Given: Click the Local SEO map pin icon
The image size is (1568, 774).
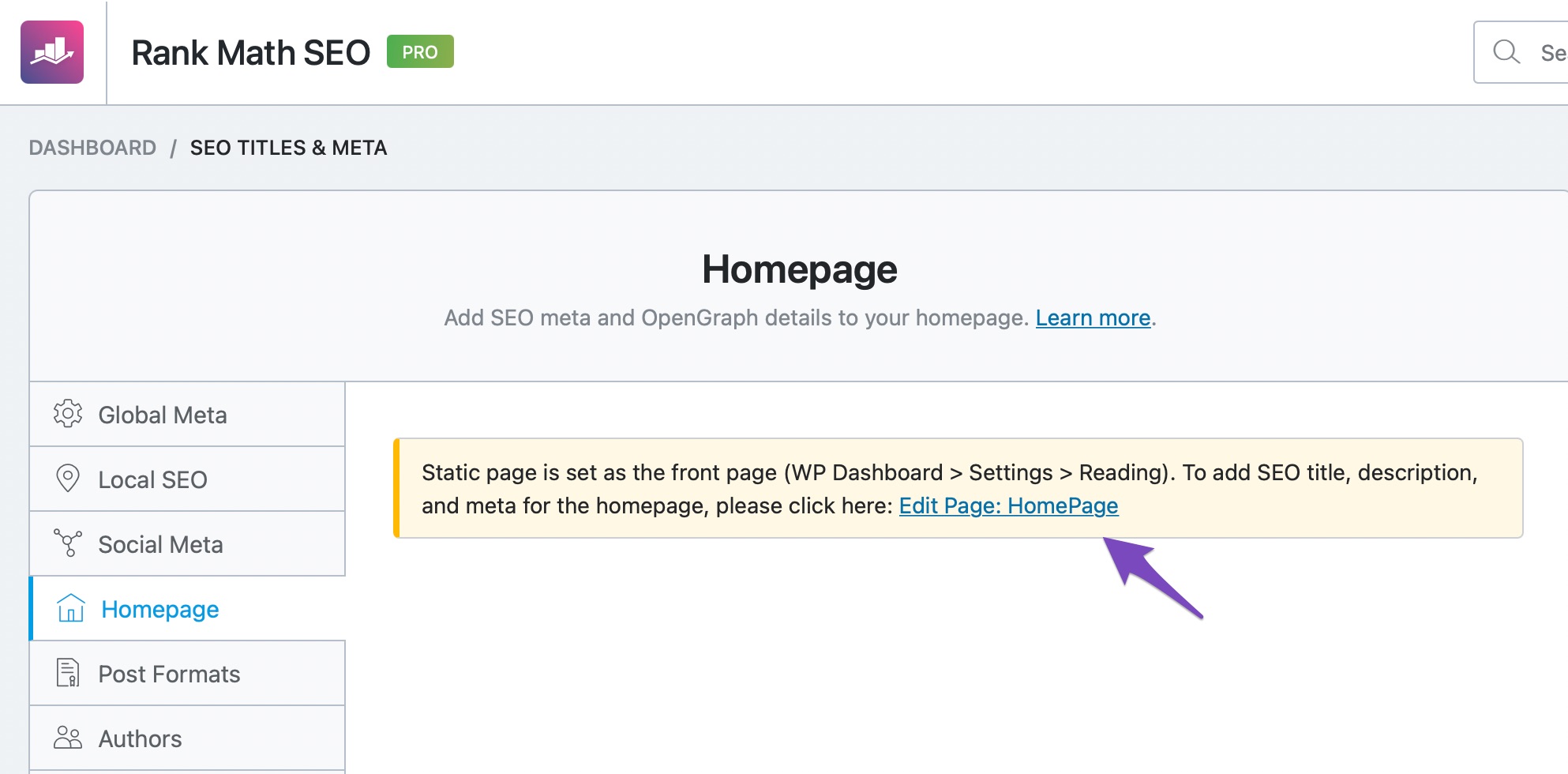Looking at the screenshot, I should (x=68, y=479).
